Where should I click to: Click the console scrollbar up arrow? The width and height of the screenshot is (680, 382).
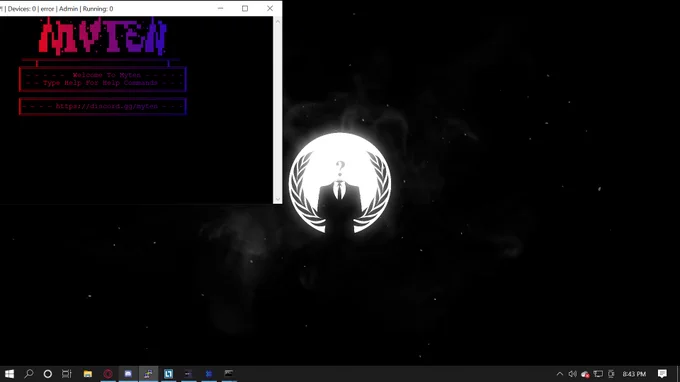[278, 21]
